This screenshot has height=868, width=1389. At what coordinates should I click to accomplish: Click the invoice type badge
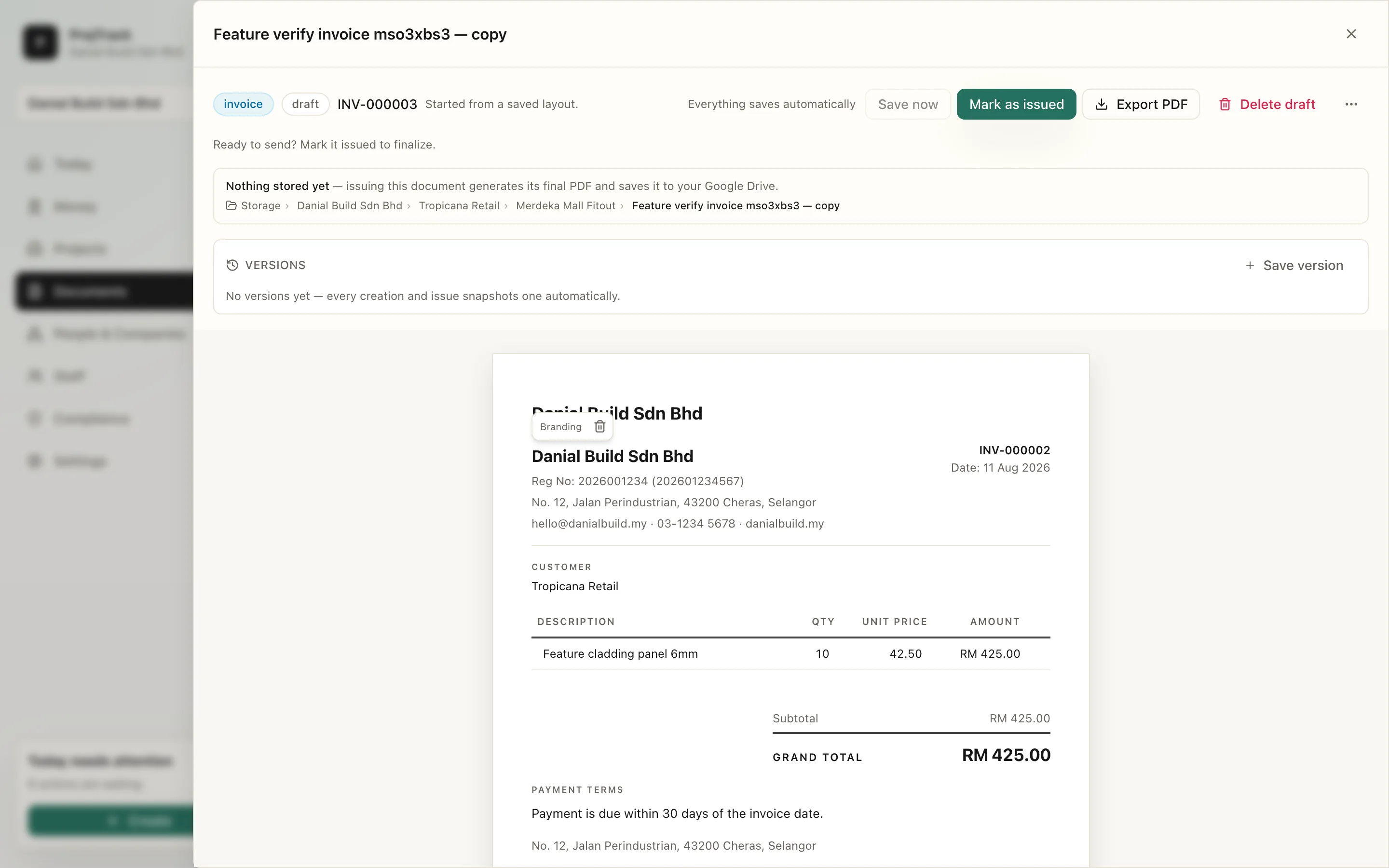pos(244,104)
